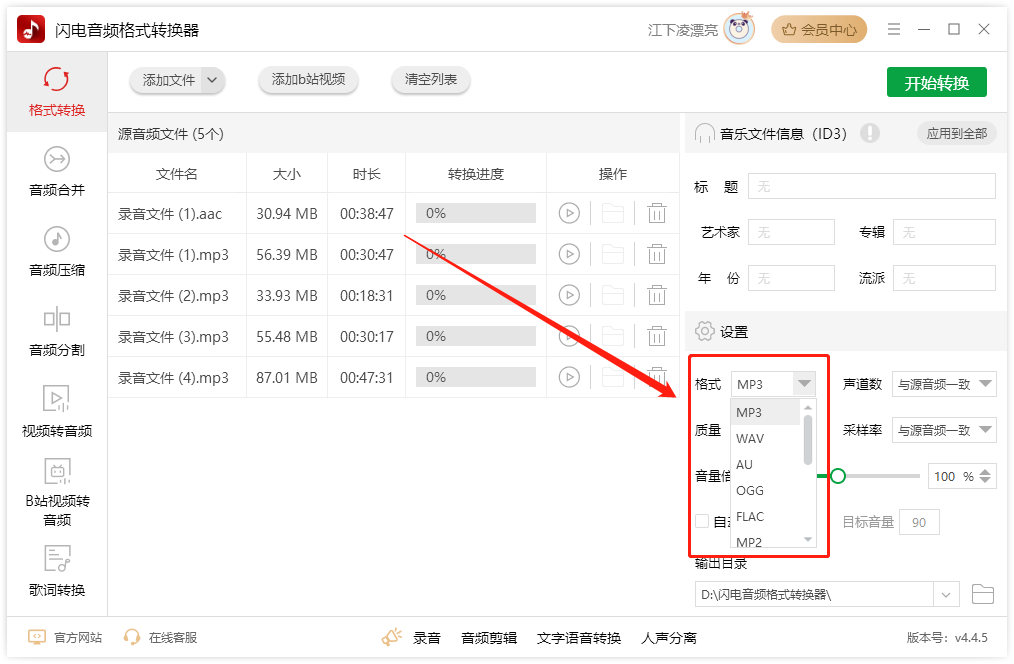Open the 声道数 channel count dropdown
Image resolution: width=1014 pixels, height=664 pixels.
pos(943,384)
